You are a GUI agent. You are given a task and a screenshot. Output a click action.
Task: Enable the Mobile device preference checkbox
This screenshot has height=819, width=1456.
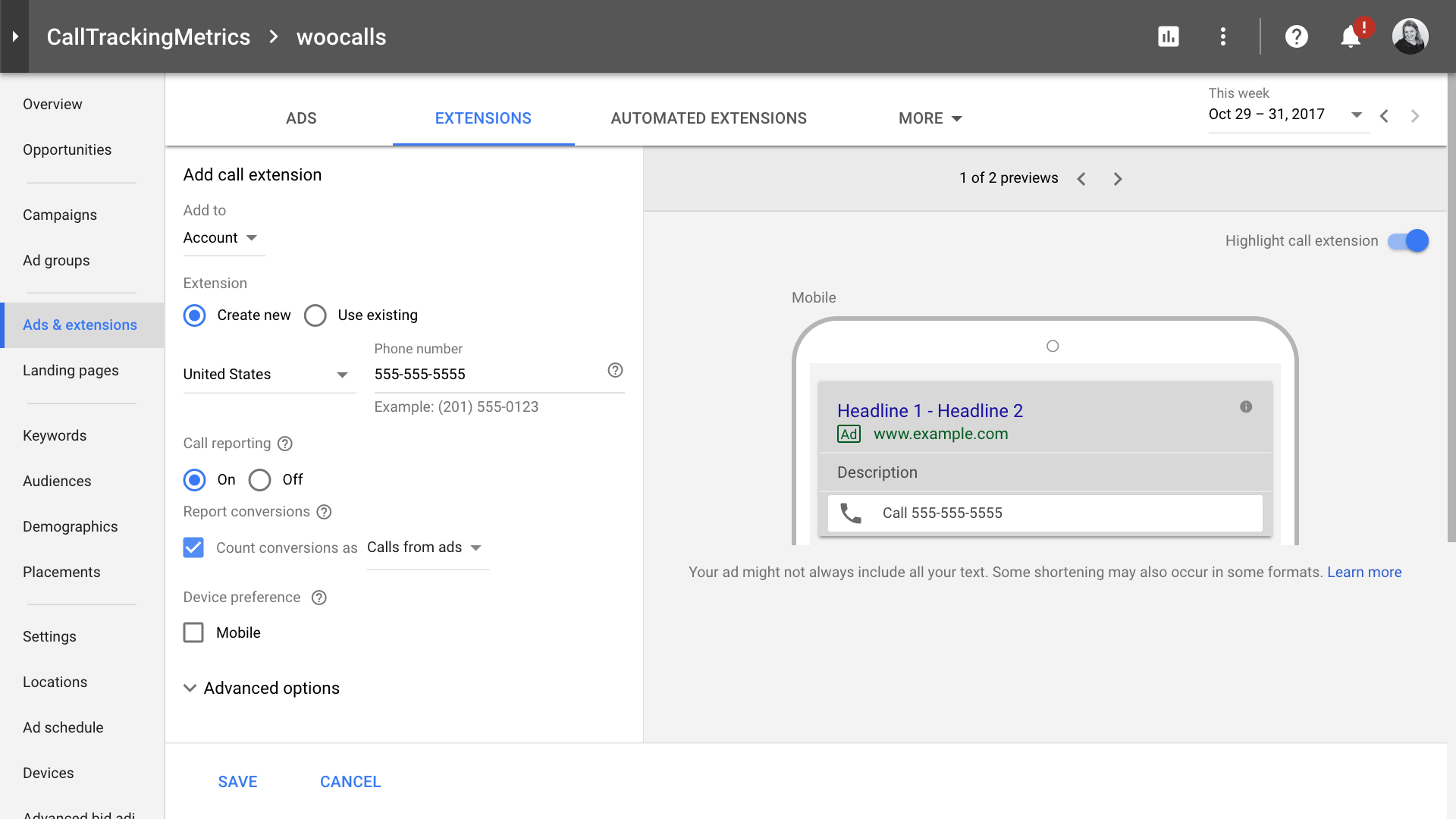click(x=193, y=632)
